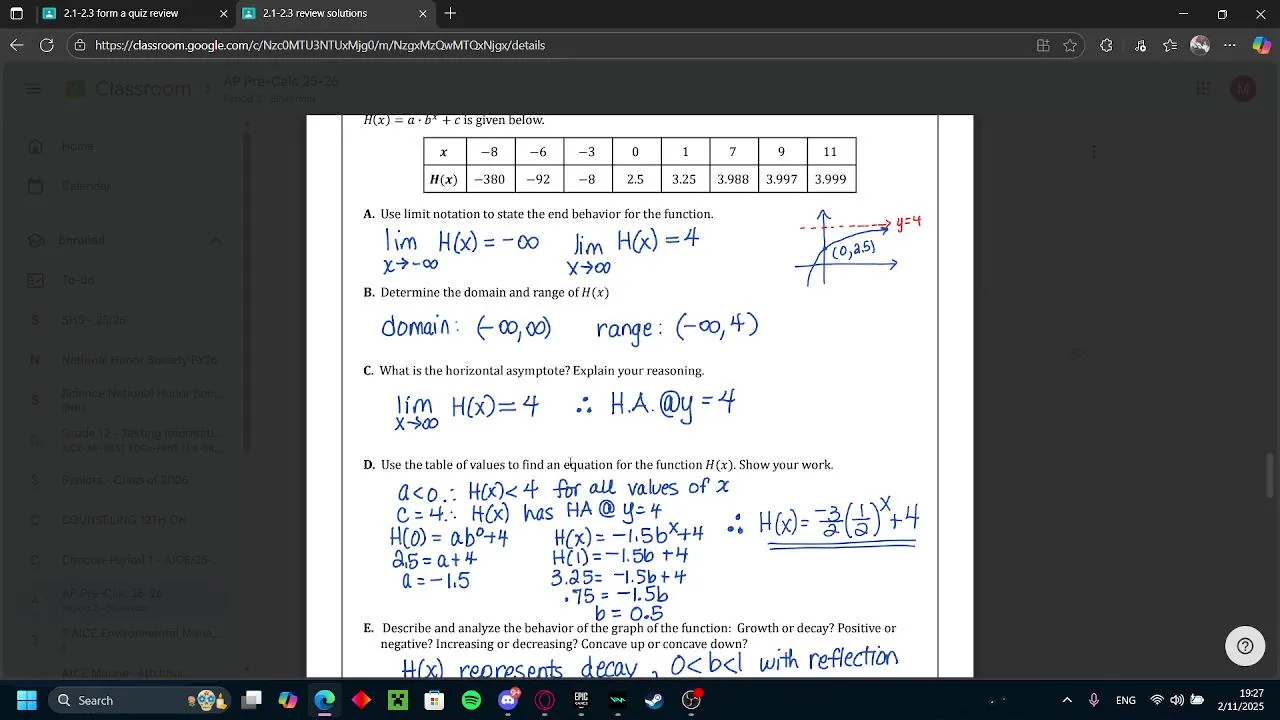Open Steam from the taskbar
Screen dimensions: 1280x720
point(654,700)
